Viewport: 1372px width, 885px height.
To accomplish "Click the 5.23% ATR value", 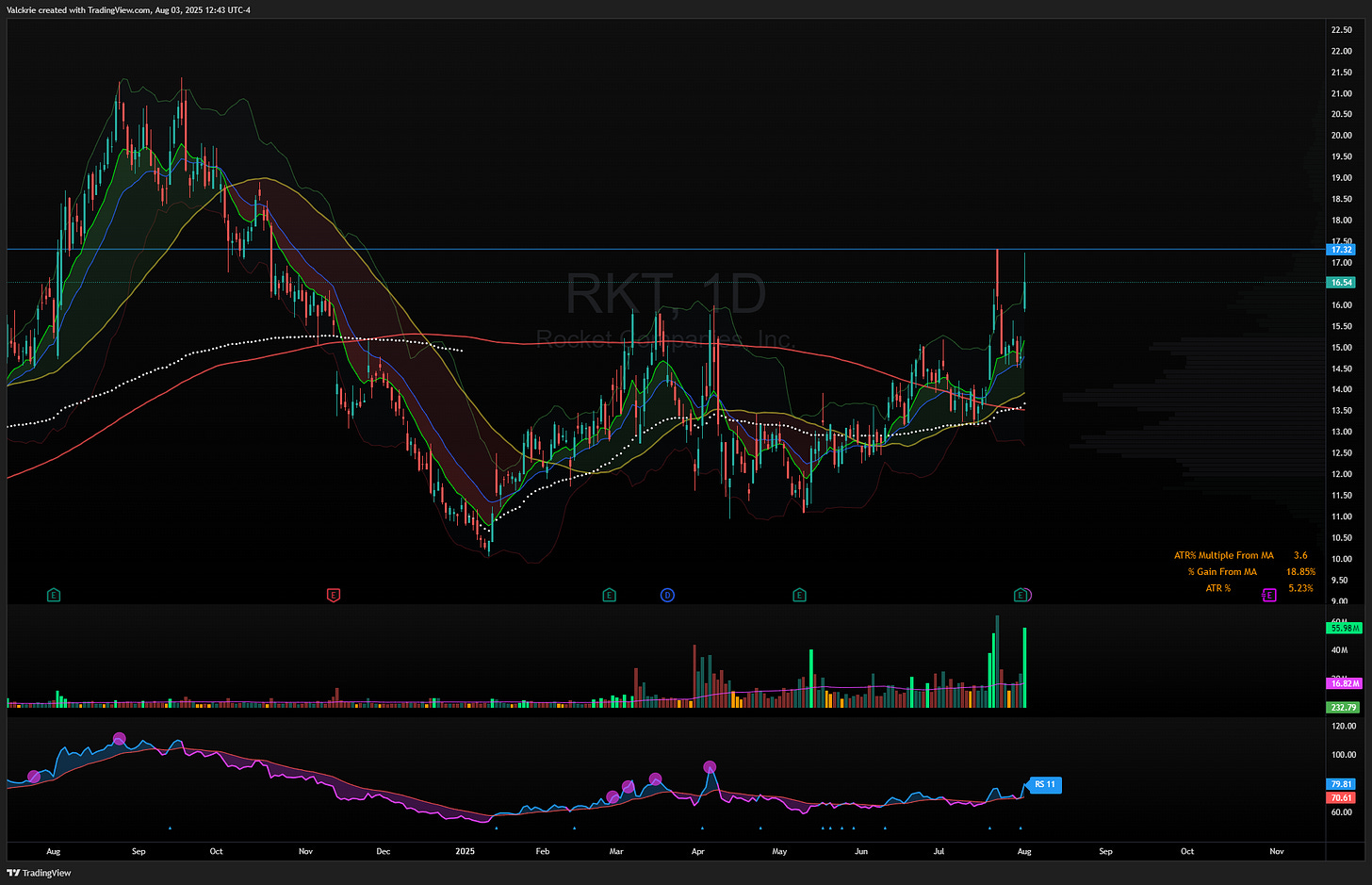I will (1300, 588).
